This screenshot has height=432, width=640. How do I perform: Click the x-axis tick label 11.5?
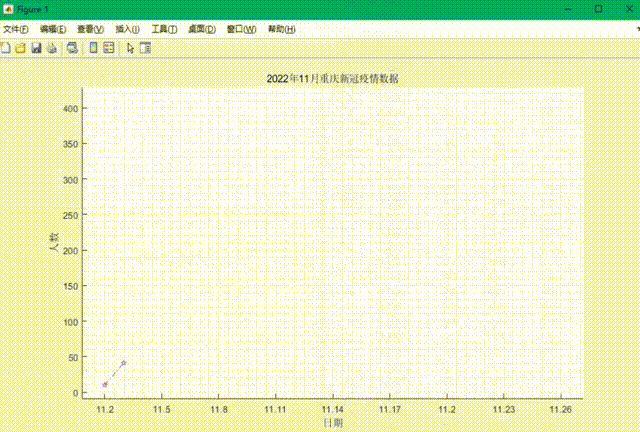tap(162, 409)
